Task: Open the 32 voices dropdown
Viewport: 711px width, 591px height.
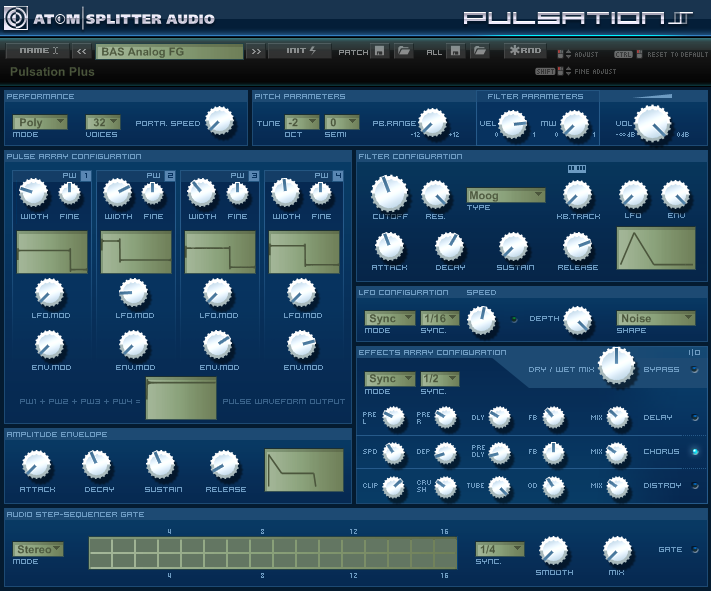Action: [x=103, y=122]
